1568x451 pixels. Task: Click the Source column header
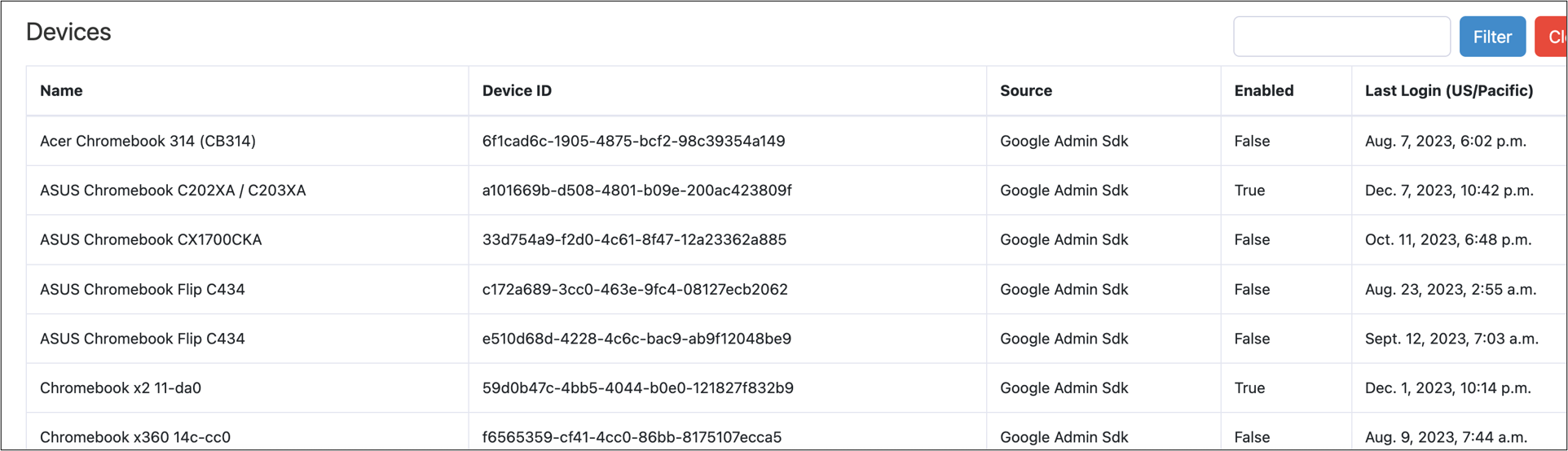pos(1025,90)
